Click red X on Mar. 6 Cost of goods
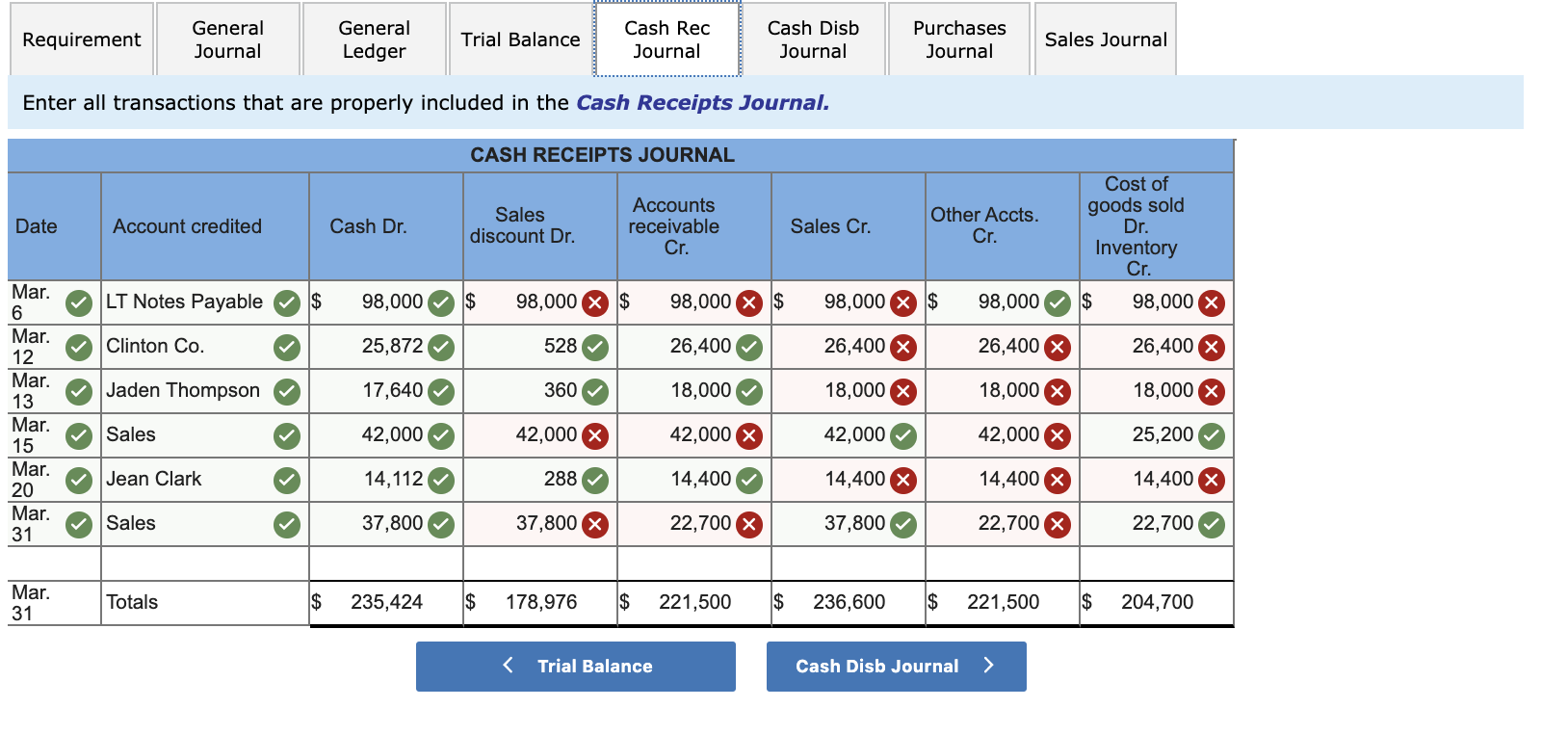This screenshot has width=1568, height=734. [1212, 303]
